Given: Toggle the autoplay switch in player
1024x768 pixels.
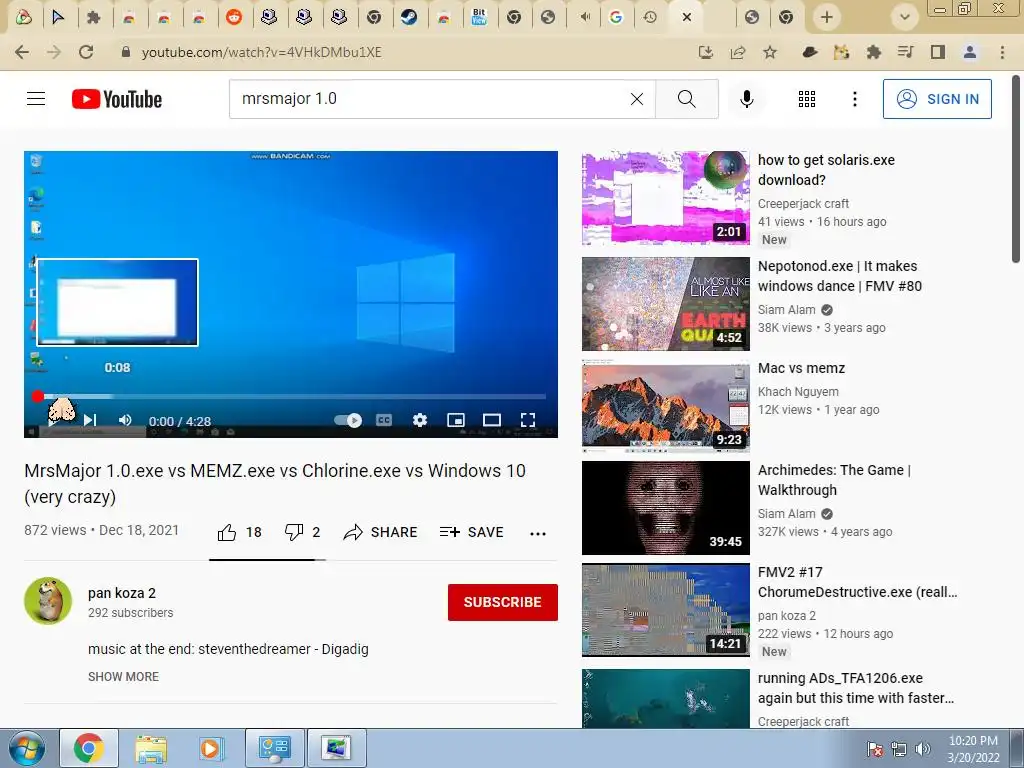Looking at the screenshot, I should [x=347, y=420].
